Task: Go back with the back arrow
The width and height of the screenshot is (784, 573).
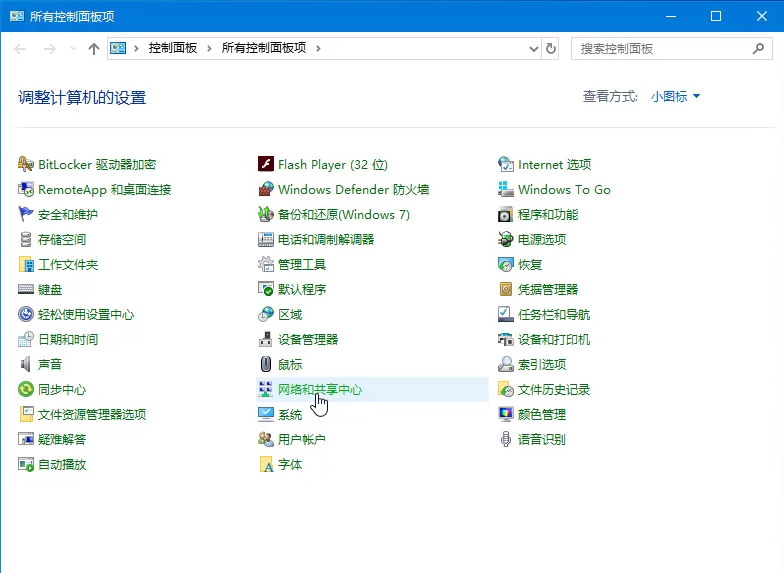Action: (x=20, y=48)
